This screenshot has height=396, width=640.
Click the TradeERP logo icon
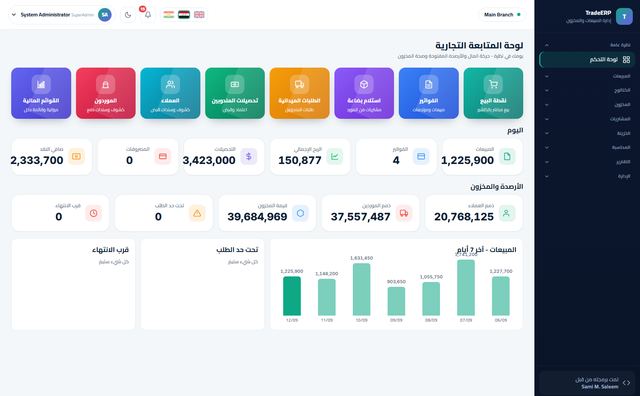(x=624, y=16)
